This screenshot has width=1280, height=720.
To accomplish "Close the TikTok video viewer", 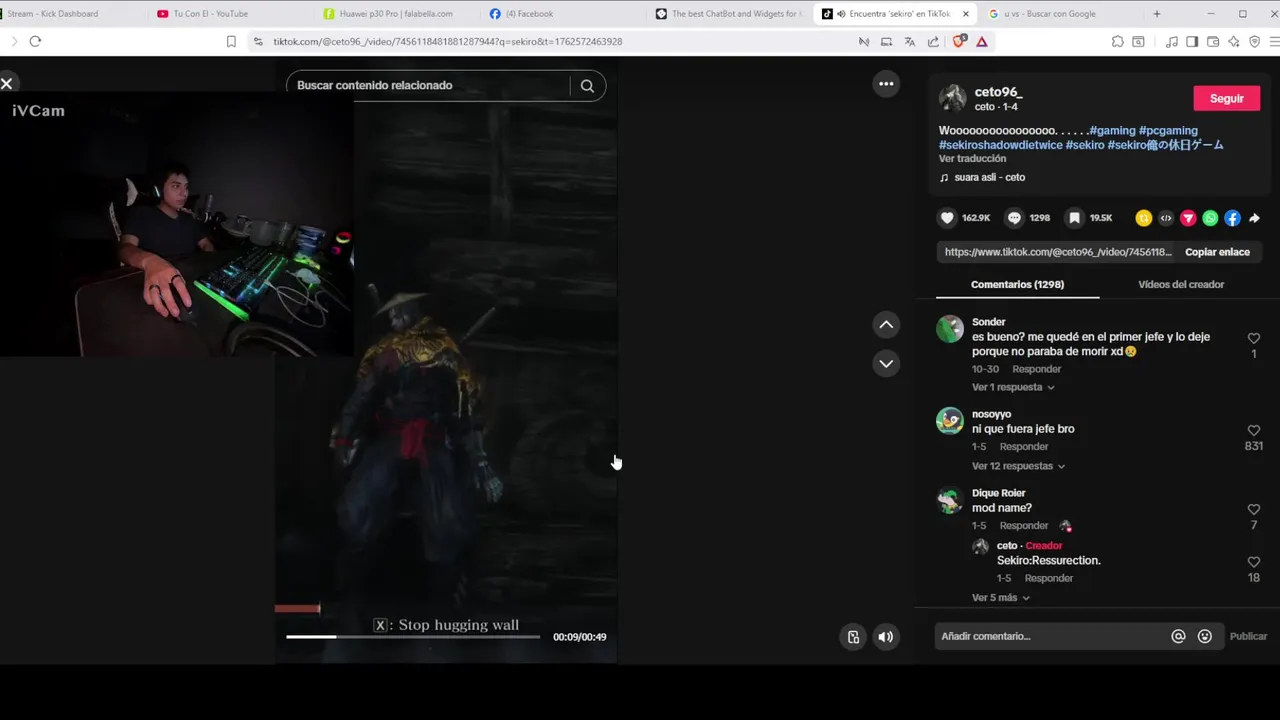I will 7,84.
